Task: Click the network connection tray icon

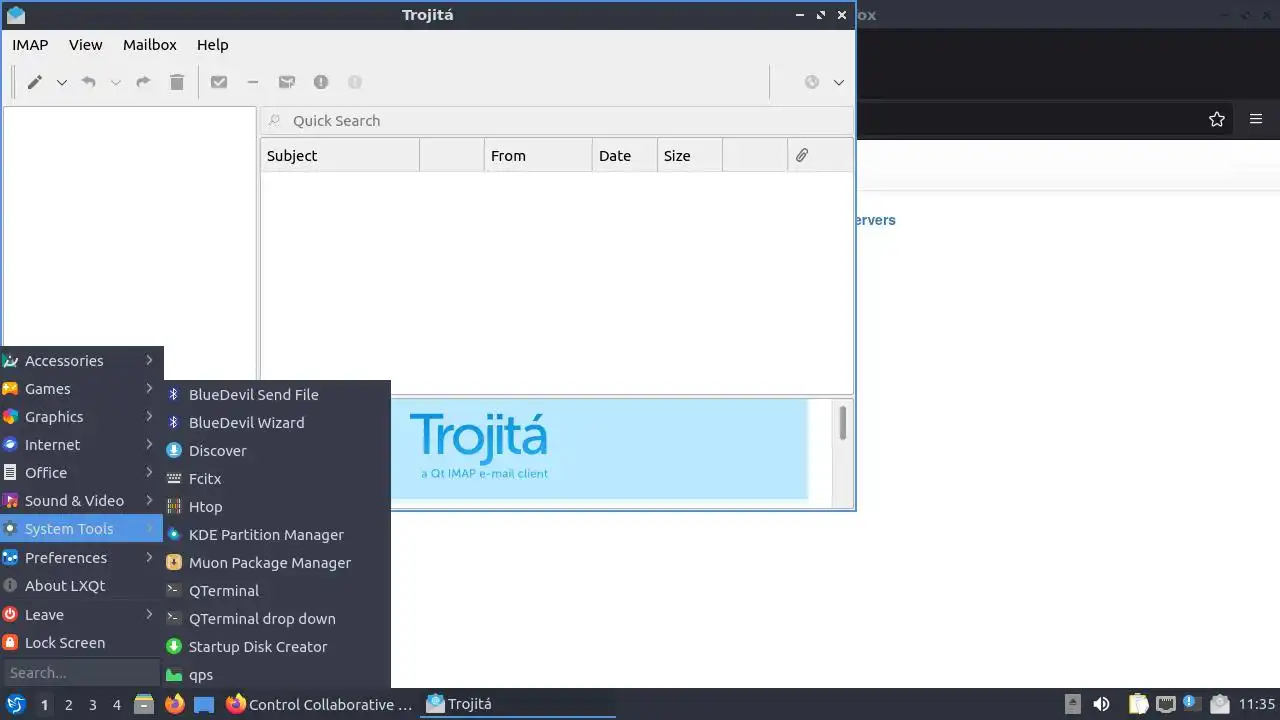Action: click(x=1165, y=704)
